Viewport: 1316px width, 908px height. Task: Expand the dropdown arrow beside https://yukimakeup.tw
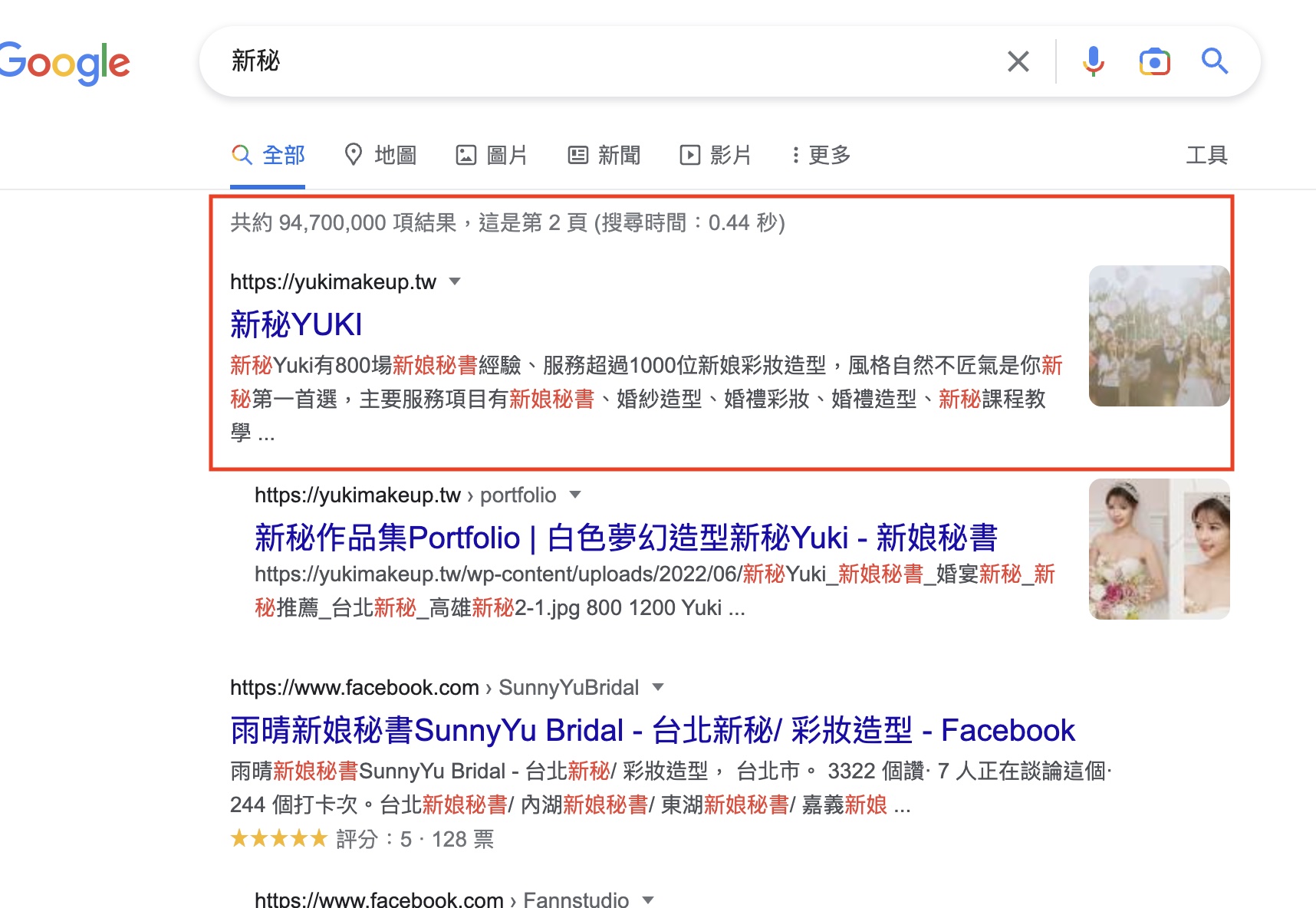click(x=455, y=281)
